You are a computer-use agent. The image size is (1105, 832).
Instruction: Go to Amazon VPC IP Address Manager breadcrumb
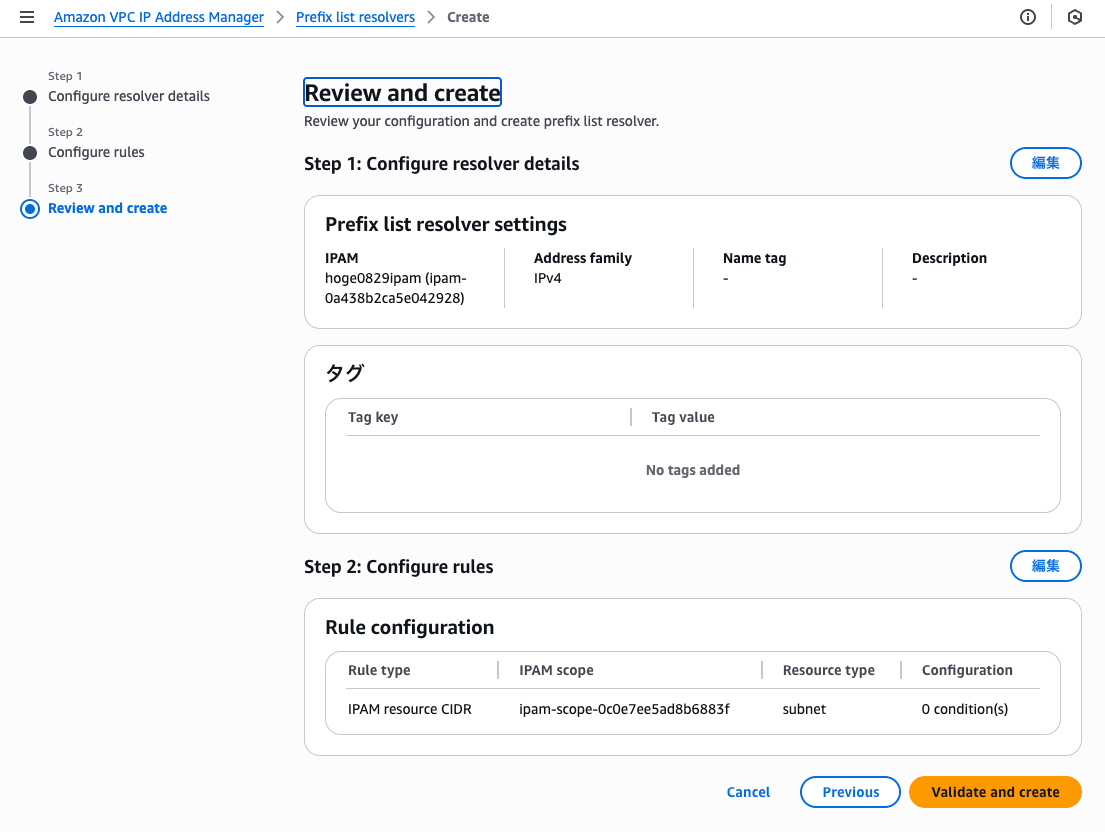[159, 17]
